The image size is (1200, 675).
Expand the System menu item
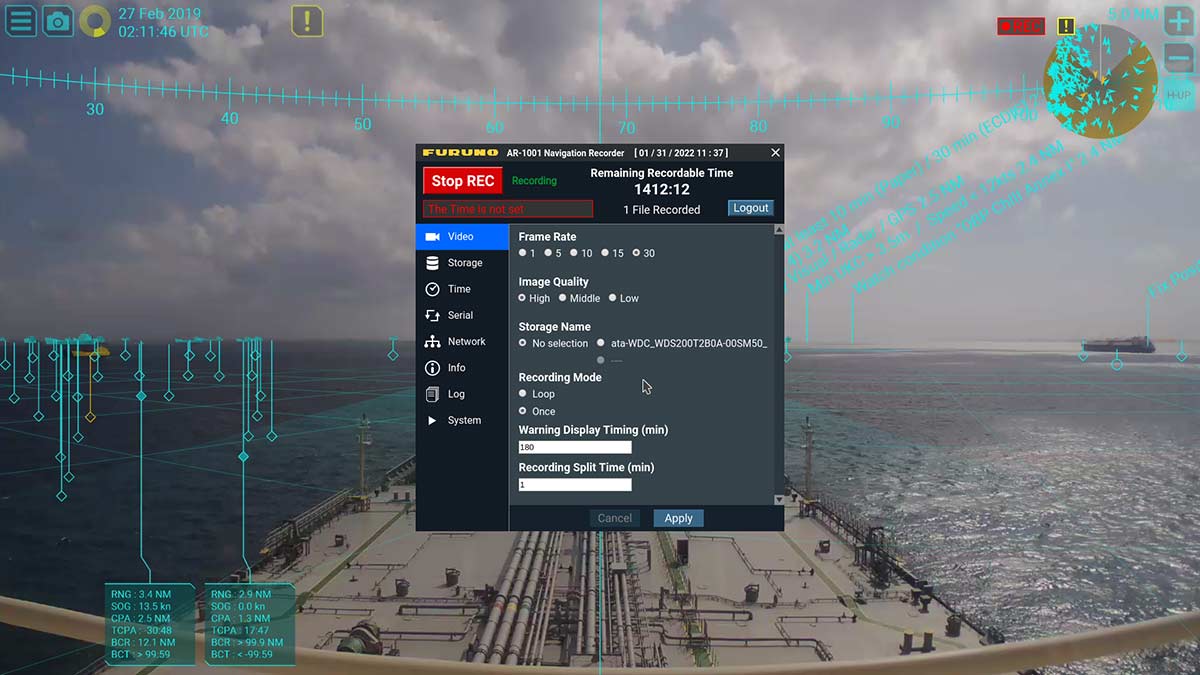point(463,421)
